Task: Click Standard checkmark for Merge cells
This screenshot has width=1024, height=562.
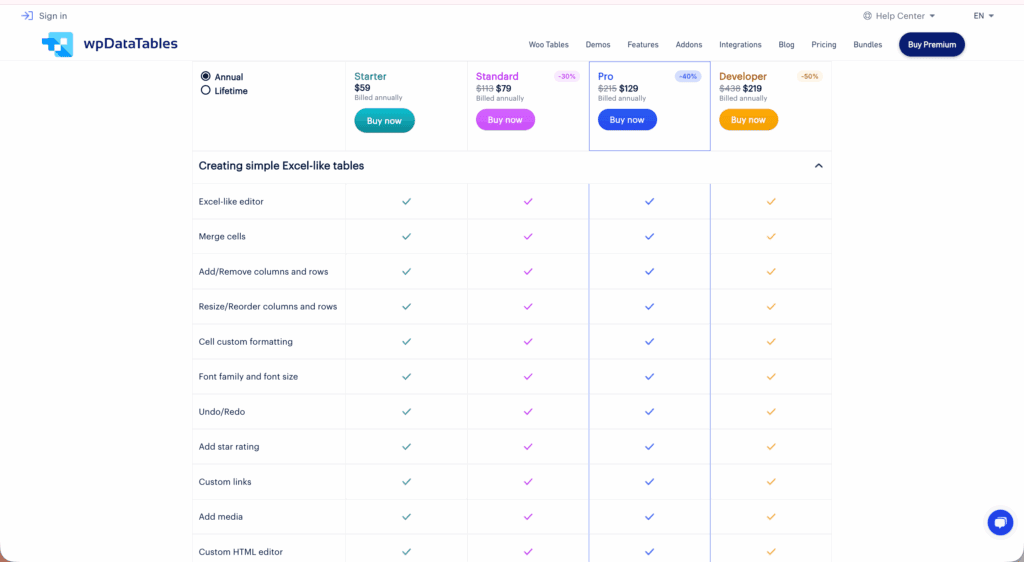Action: coord(528,236)
